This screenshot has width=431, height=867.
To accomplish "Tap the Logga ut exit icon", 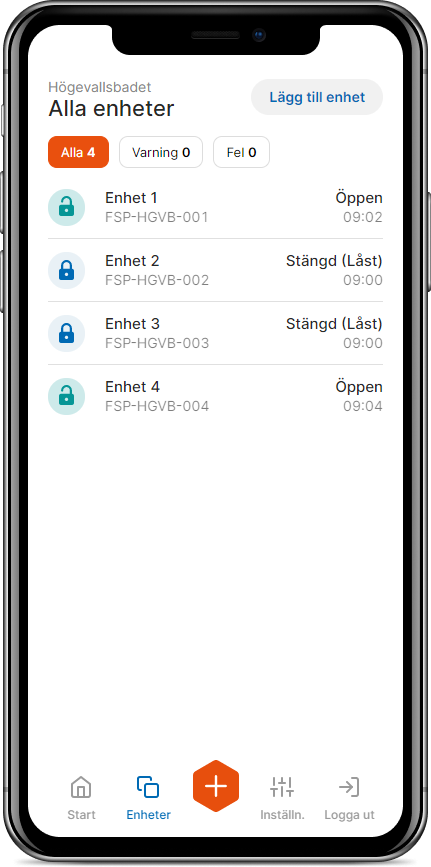I will click(349, 787).
